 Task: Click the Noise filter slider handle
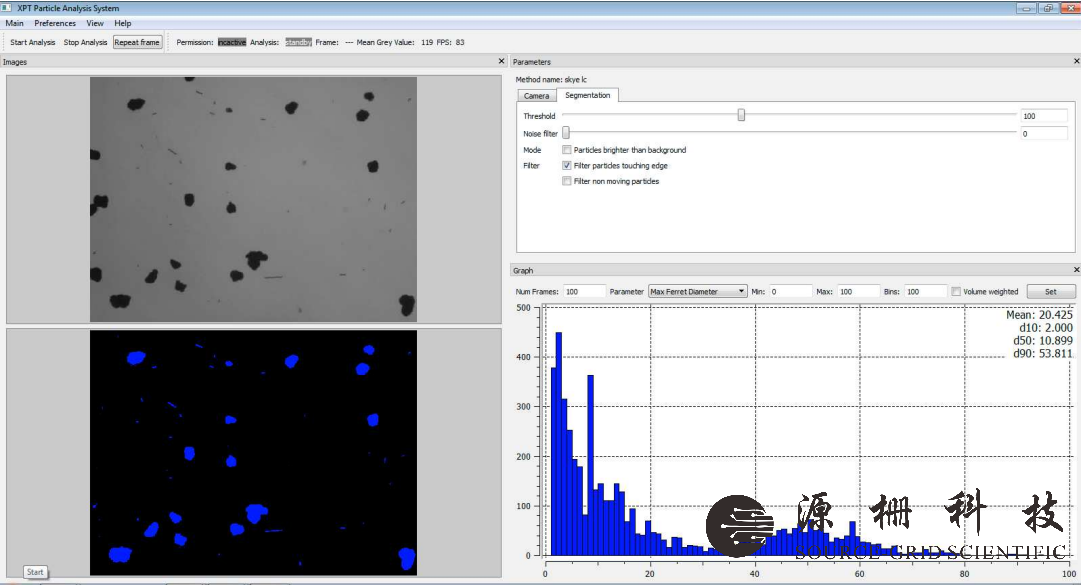click(566, 133)
